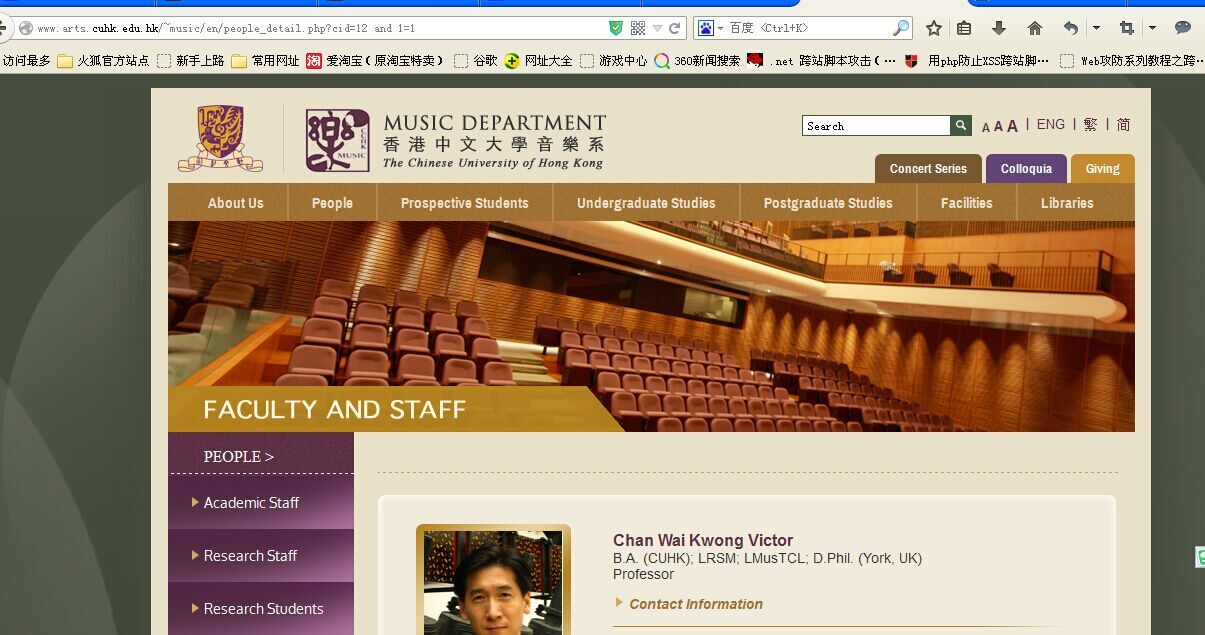Switch language to ENG
This screenshot has width=1205, height=635.
pyautogui.click(x=1051, y=124)
